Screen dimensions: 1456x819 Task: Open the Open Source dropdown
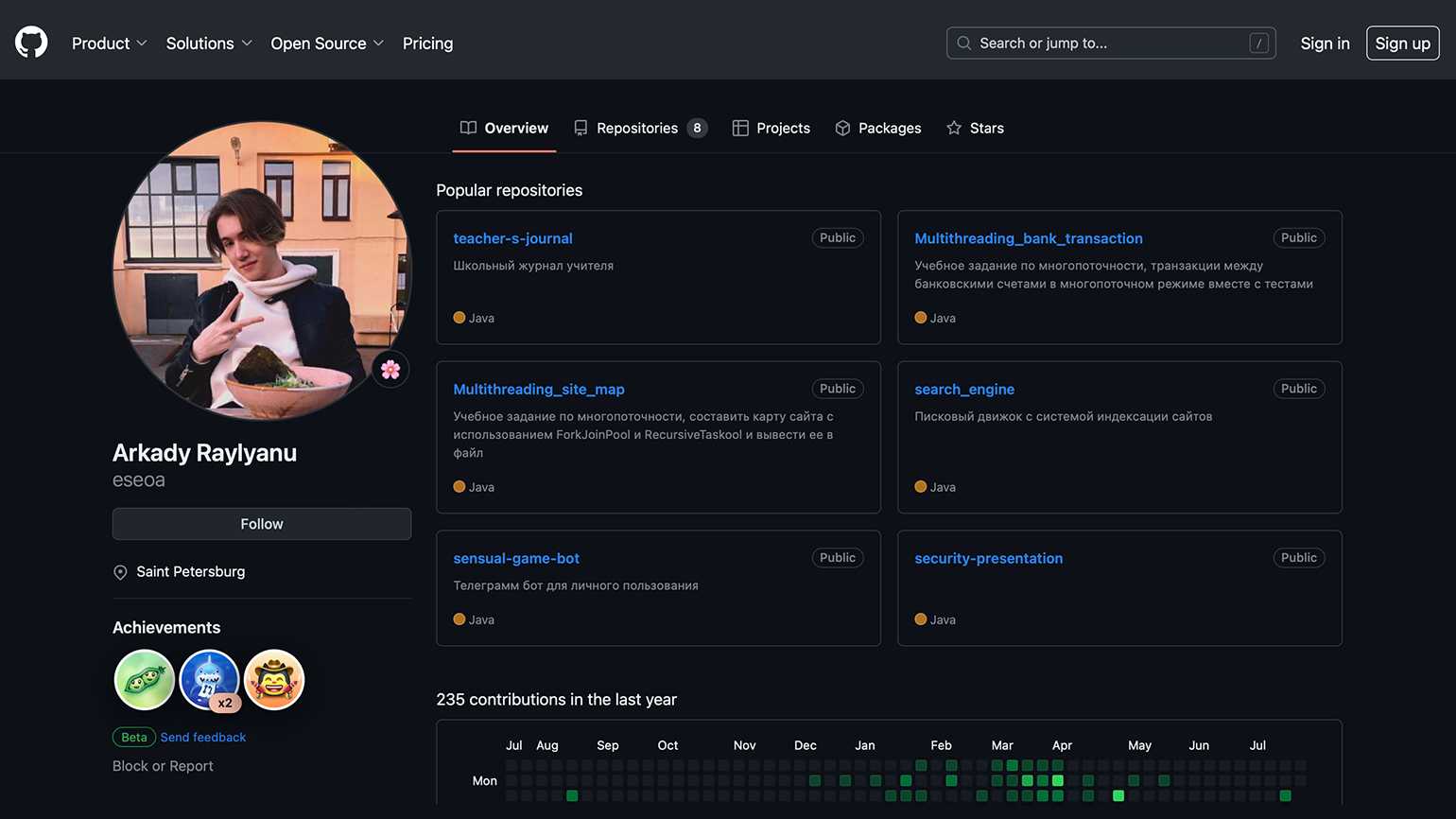point(327,44)
